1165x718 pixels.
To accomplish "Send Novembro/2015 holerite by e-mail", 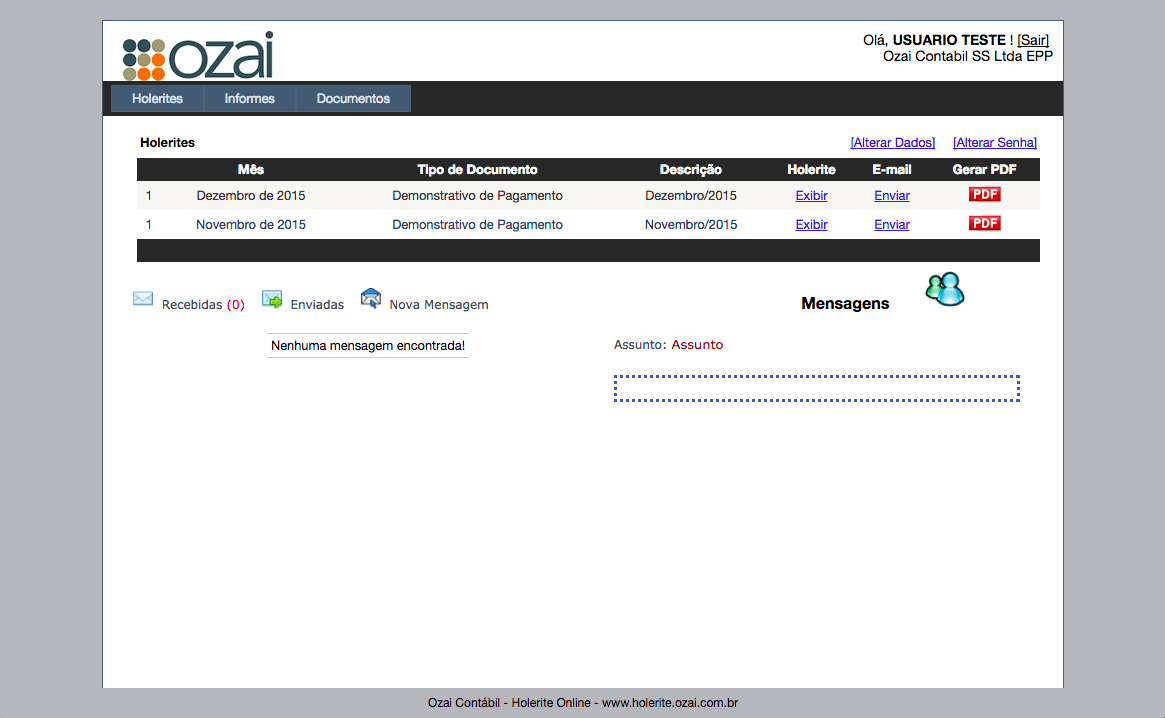I will (891, 225).
